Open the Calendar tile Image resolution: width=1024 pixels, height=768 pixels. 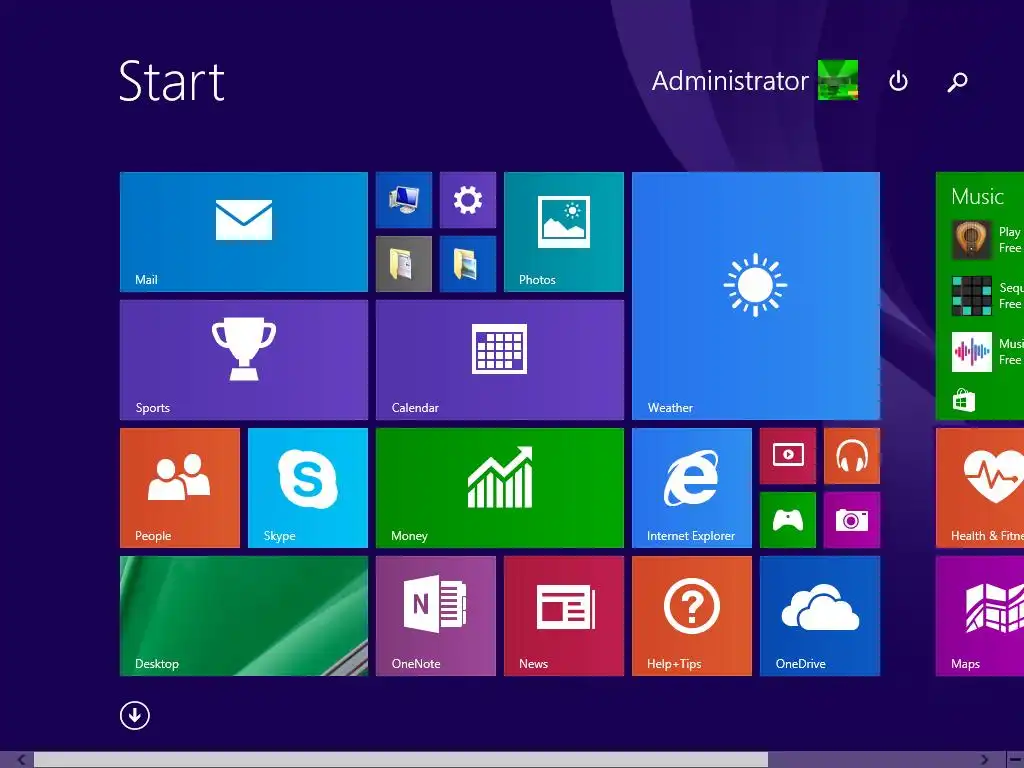click(500, 360)
